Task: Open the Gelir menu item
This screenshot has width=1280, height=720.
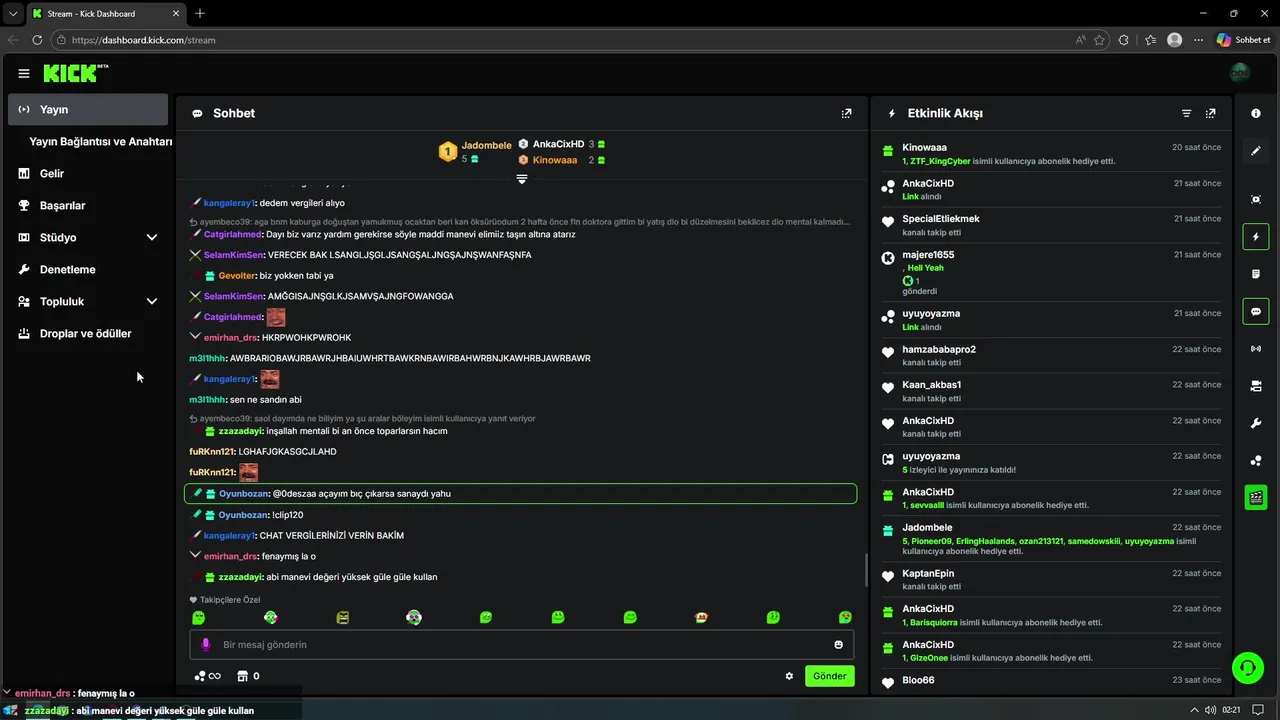Action: 88,174
